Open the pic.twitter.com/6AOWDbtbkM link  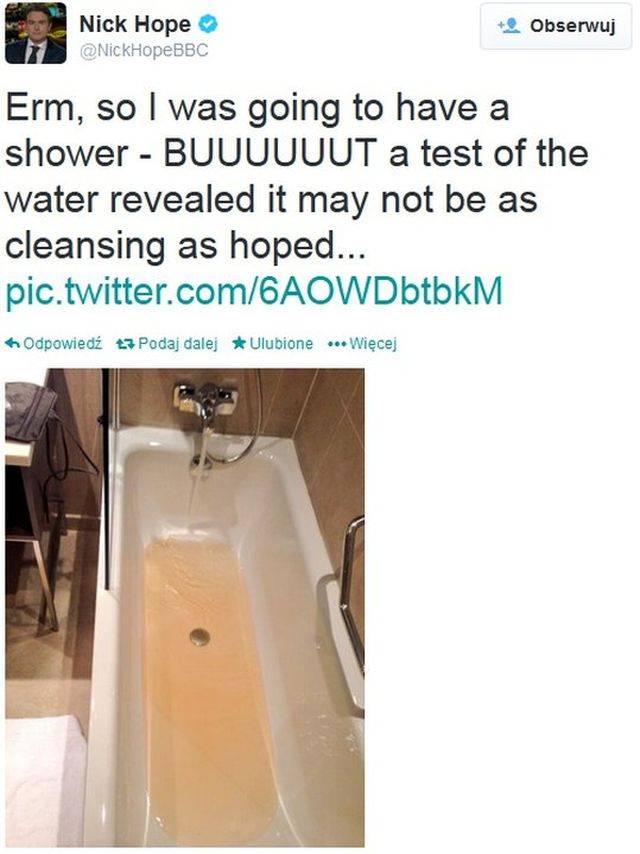[254, 291]
